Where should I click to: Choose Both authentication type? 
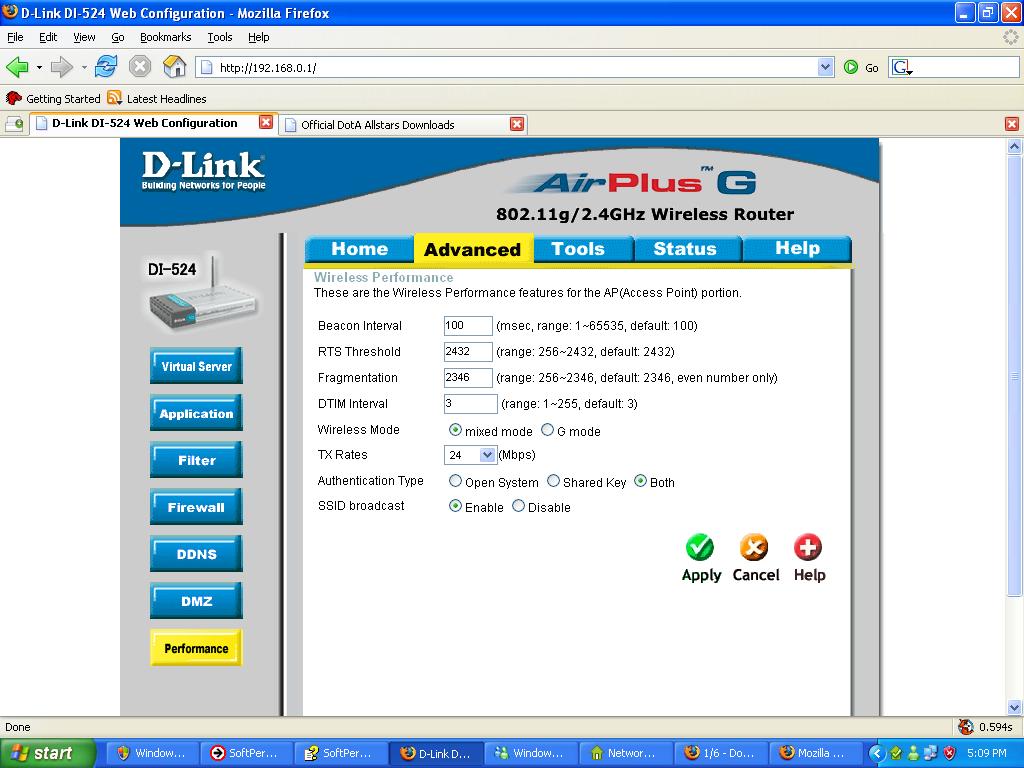640,481
